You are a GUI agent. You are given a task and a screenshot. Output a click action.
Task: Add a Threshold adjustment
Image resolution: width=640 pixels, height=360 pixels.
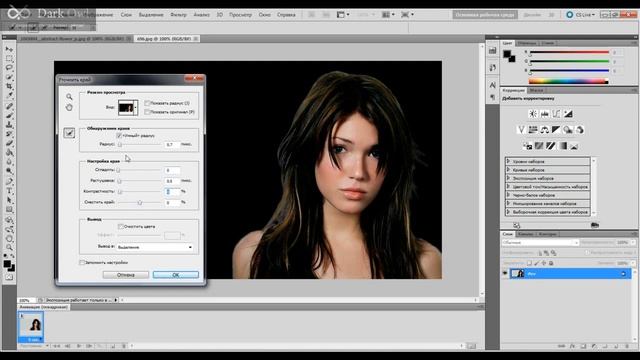[x=551, y=146]
